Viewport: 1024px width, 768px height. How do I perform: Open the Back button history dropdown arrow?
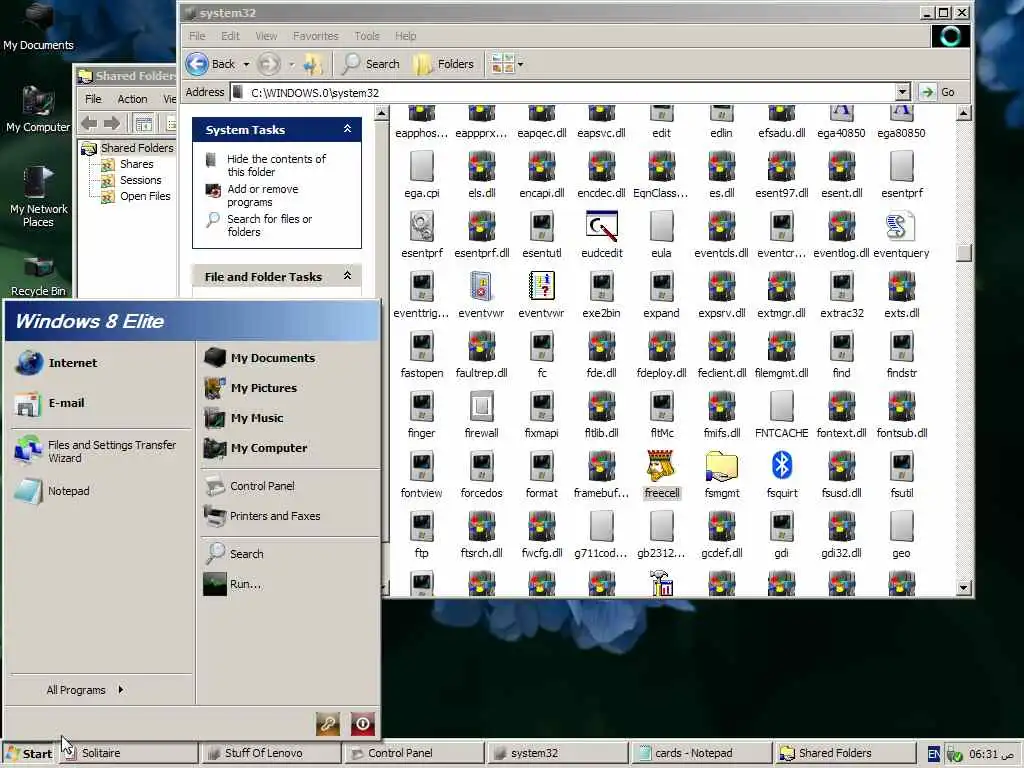coord(246,64)
